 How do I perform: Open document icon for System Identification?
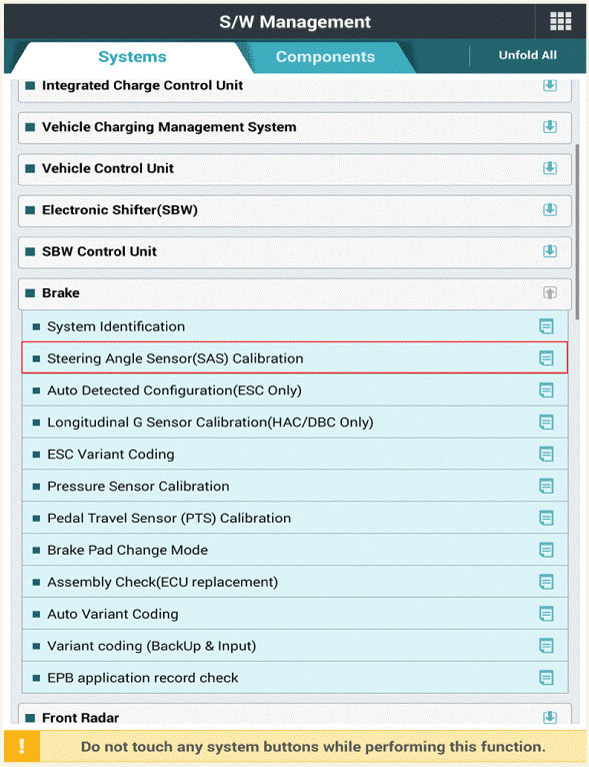tap(546, 326)
